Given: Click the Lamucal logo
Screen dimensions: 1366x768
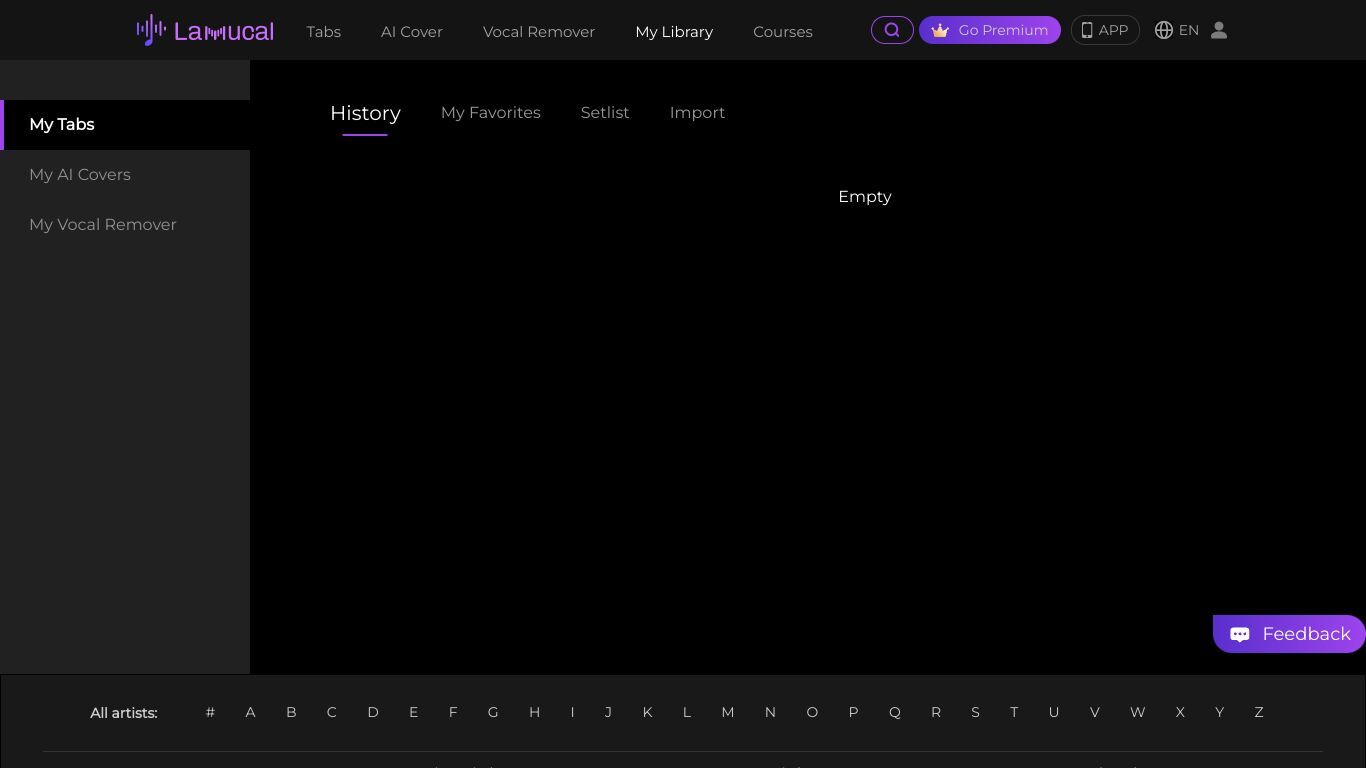Looking at the screenshot, I should [205, 30].
